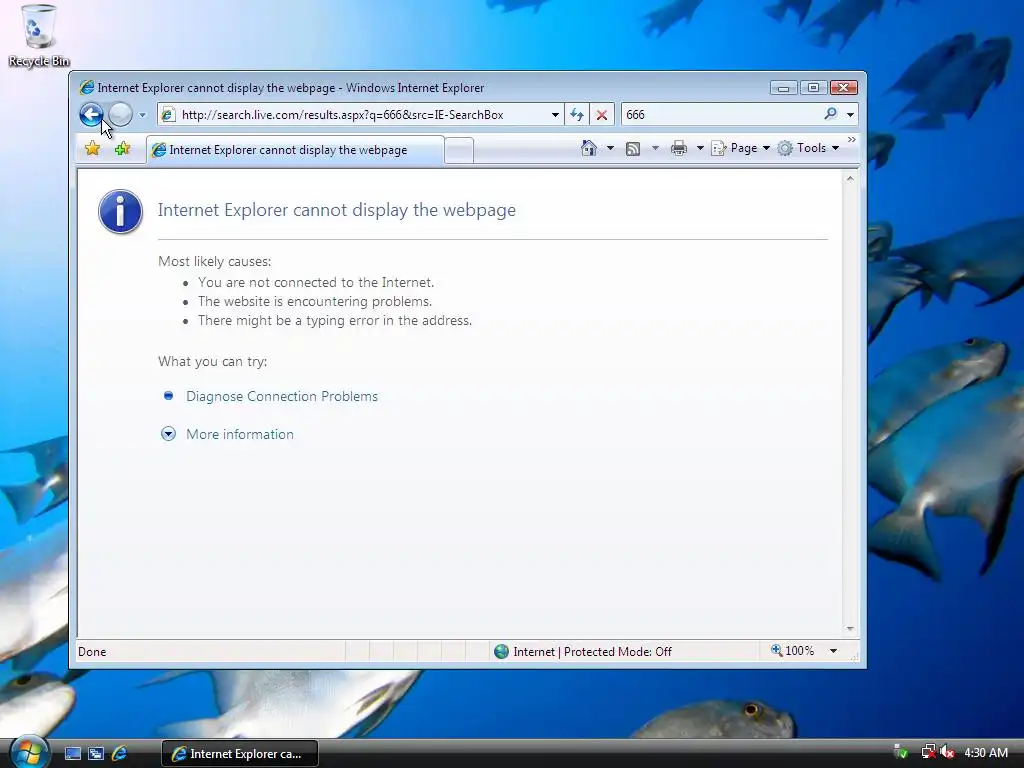Click the magnifier search icon

click(830, 114)
